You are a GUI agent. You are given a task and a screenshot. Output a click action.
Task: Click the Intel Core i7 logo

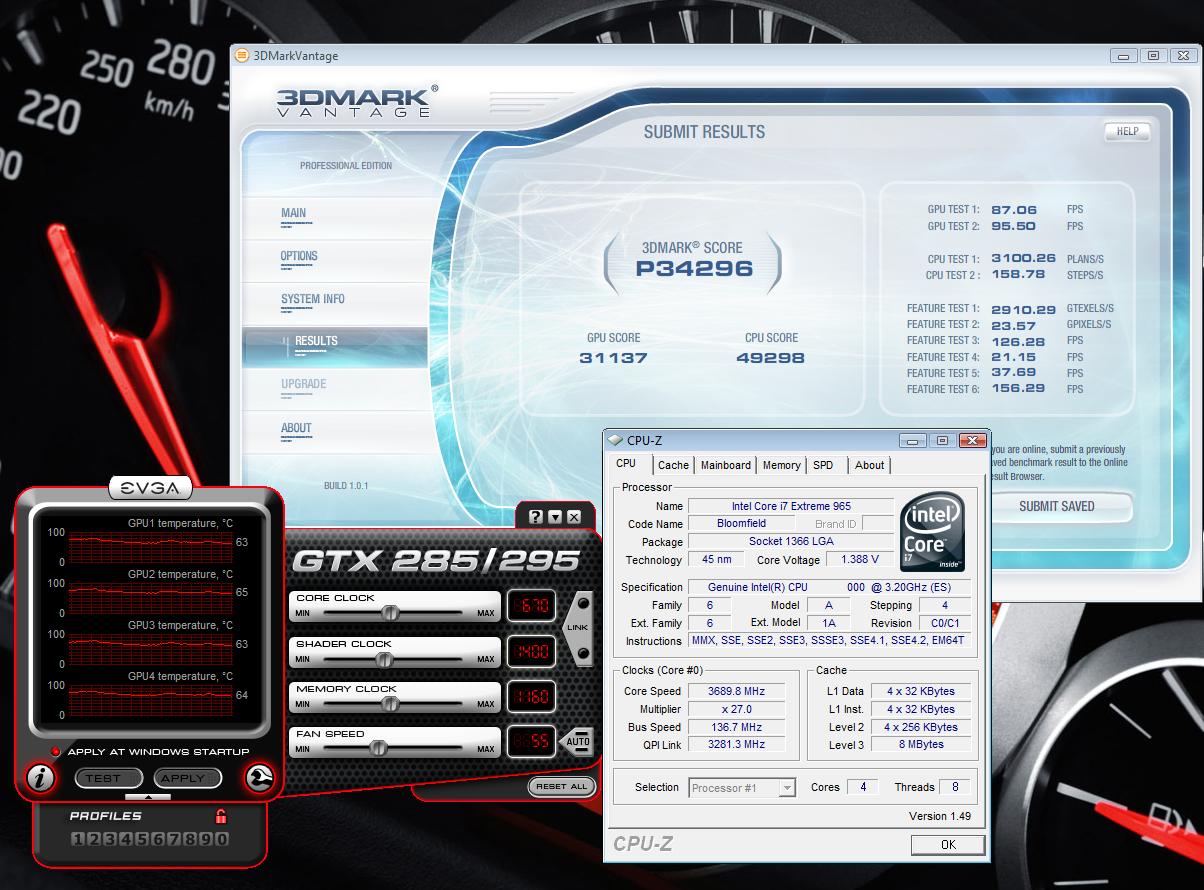click(x=932, y=531)
